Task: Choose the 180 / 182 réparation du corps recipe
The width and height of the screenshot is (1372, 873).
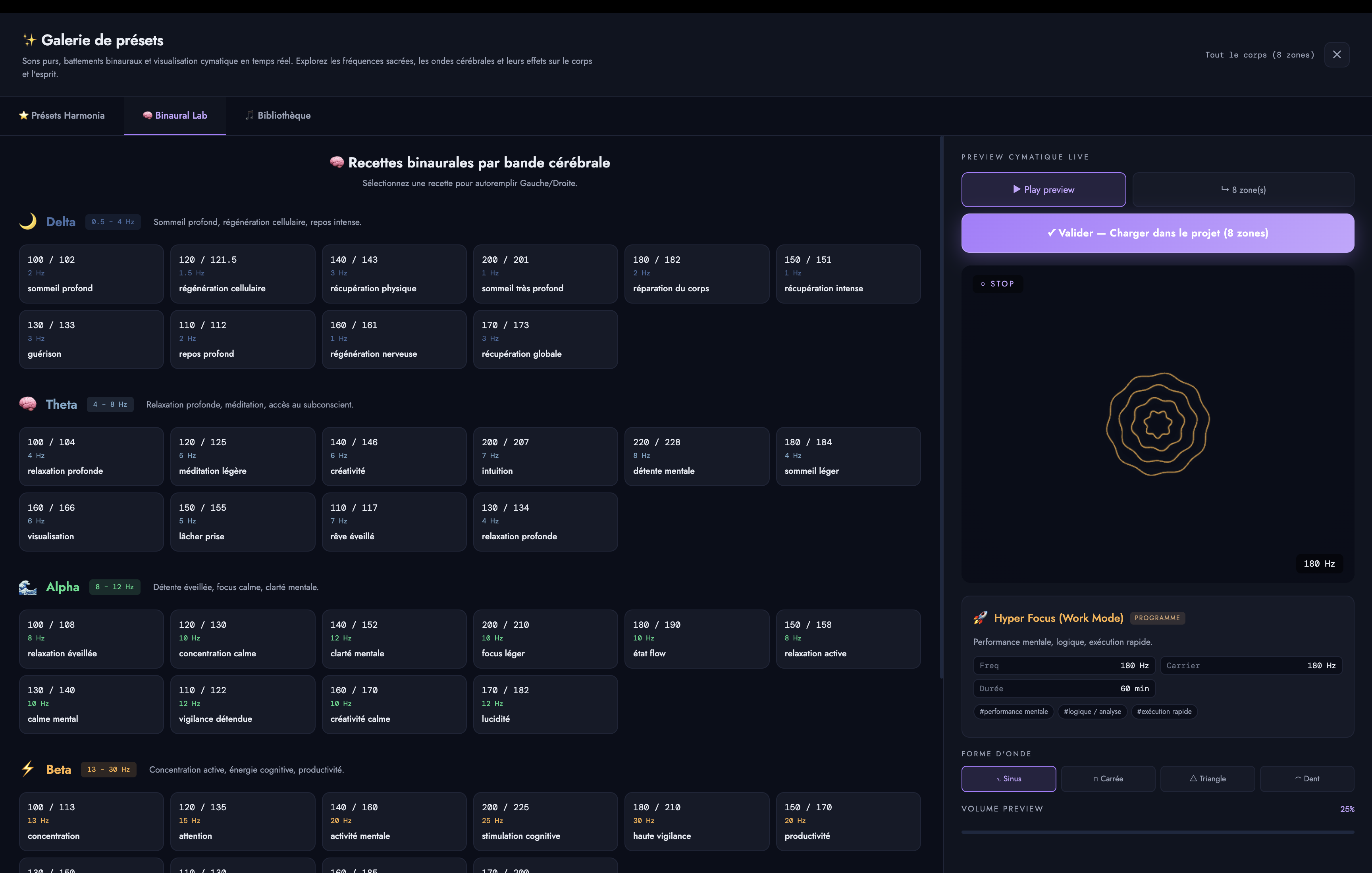Action: point(697,274)
